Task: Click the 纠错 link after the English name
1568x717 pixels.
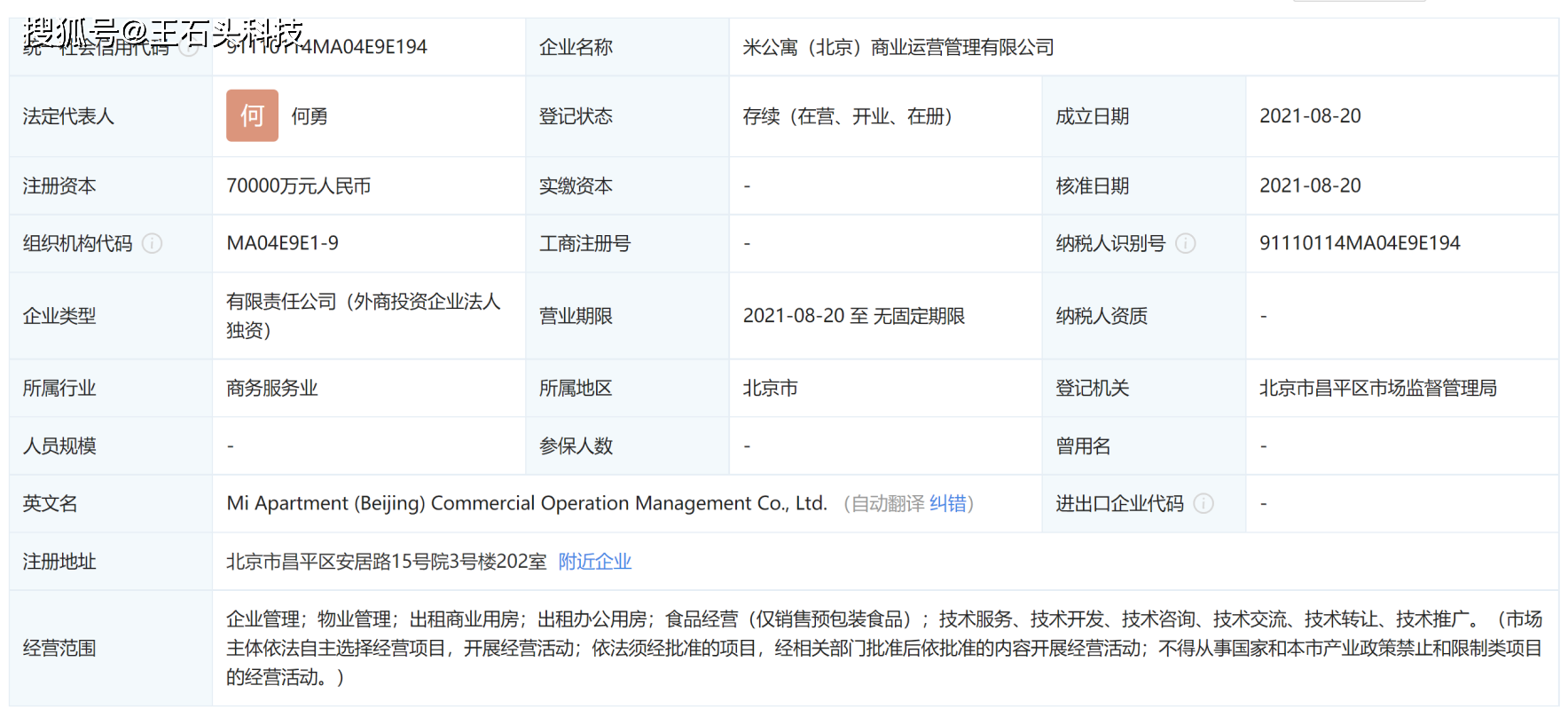Action: click(947, 503)
